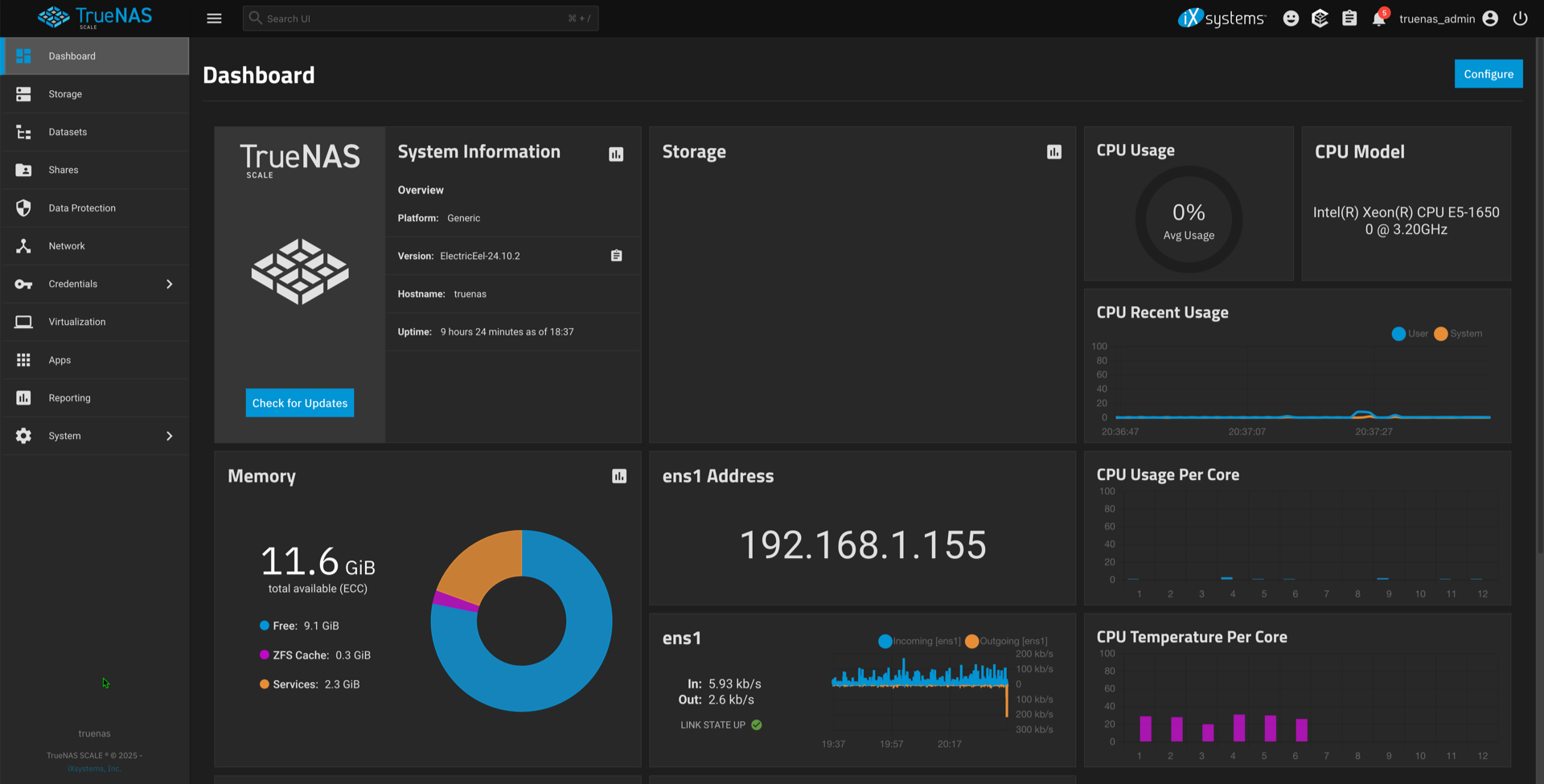Screen dimensions: 1544x784
Task: Click the Credentials key icon
Action: 23,284
